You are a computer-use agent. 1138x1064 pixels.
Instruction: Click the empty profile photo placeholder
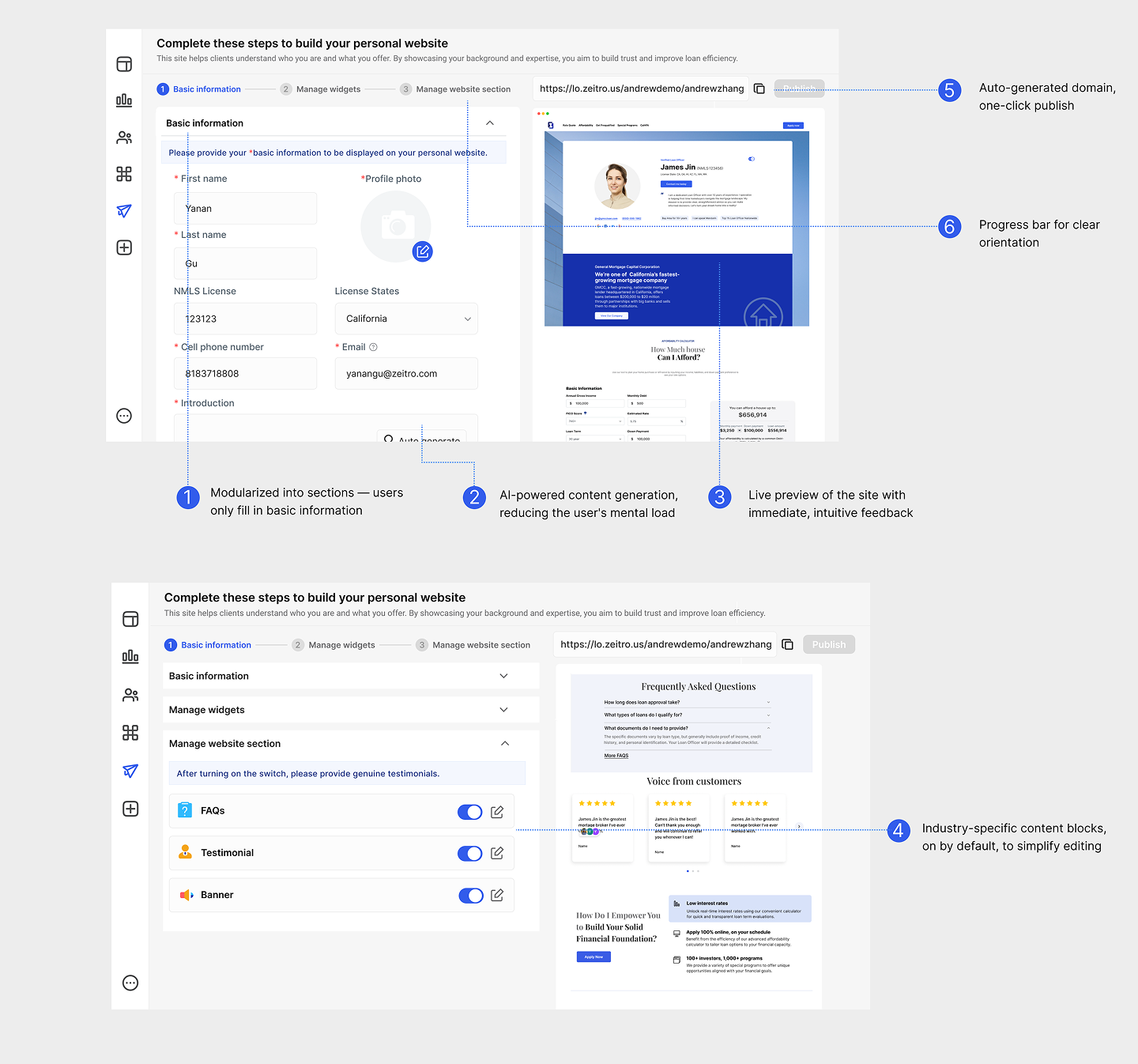(x=396, y=226)
